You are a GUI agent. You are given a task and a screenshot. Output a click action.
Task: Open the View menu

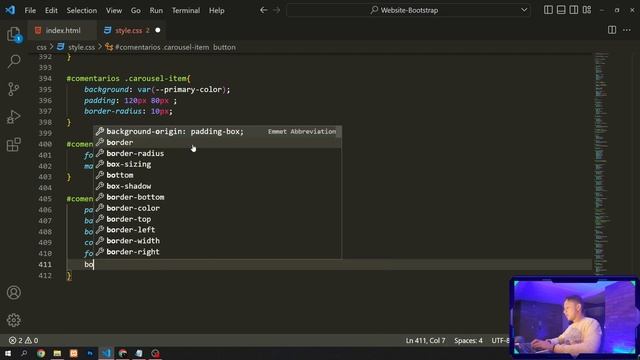114,11
